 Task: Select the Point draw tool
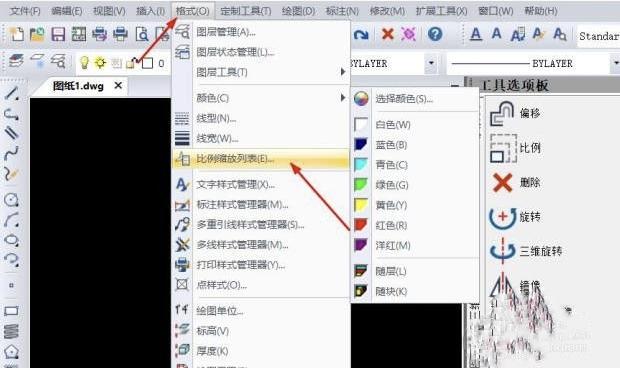(11, 285)
